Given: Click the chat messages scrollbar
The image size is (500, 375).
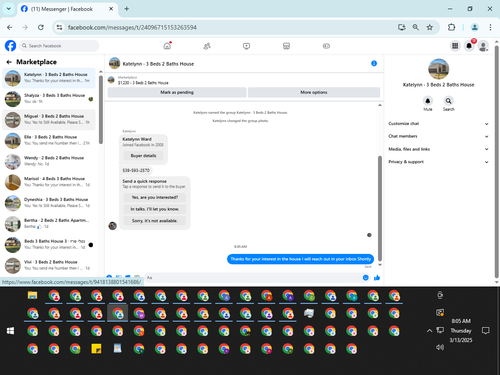Looking at the screenshot, I should pyautogui.click(x=380, y=208).
